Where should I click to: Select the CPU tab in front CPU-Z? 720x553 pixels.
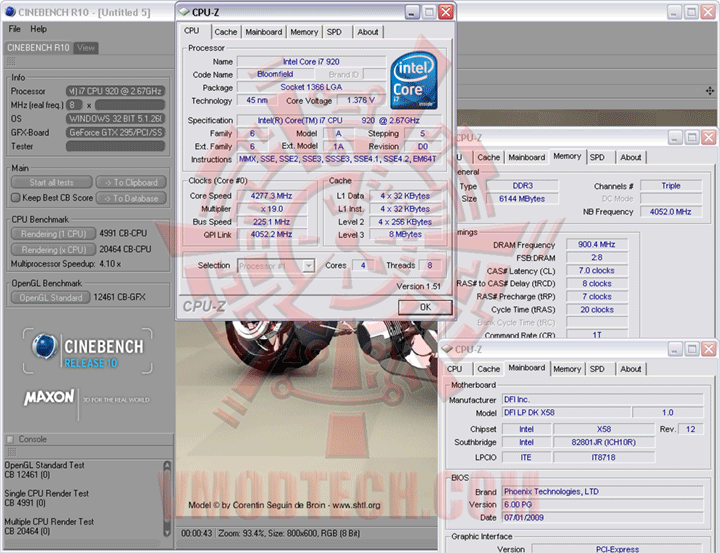191,31
